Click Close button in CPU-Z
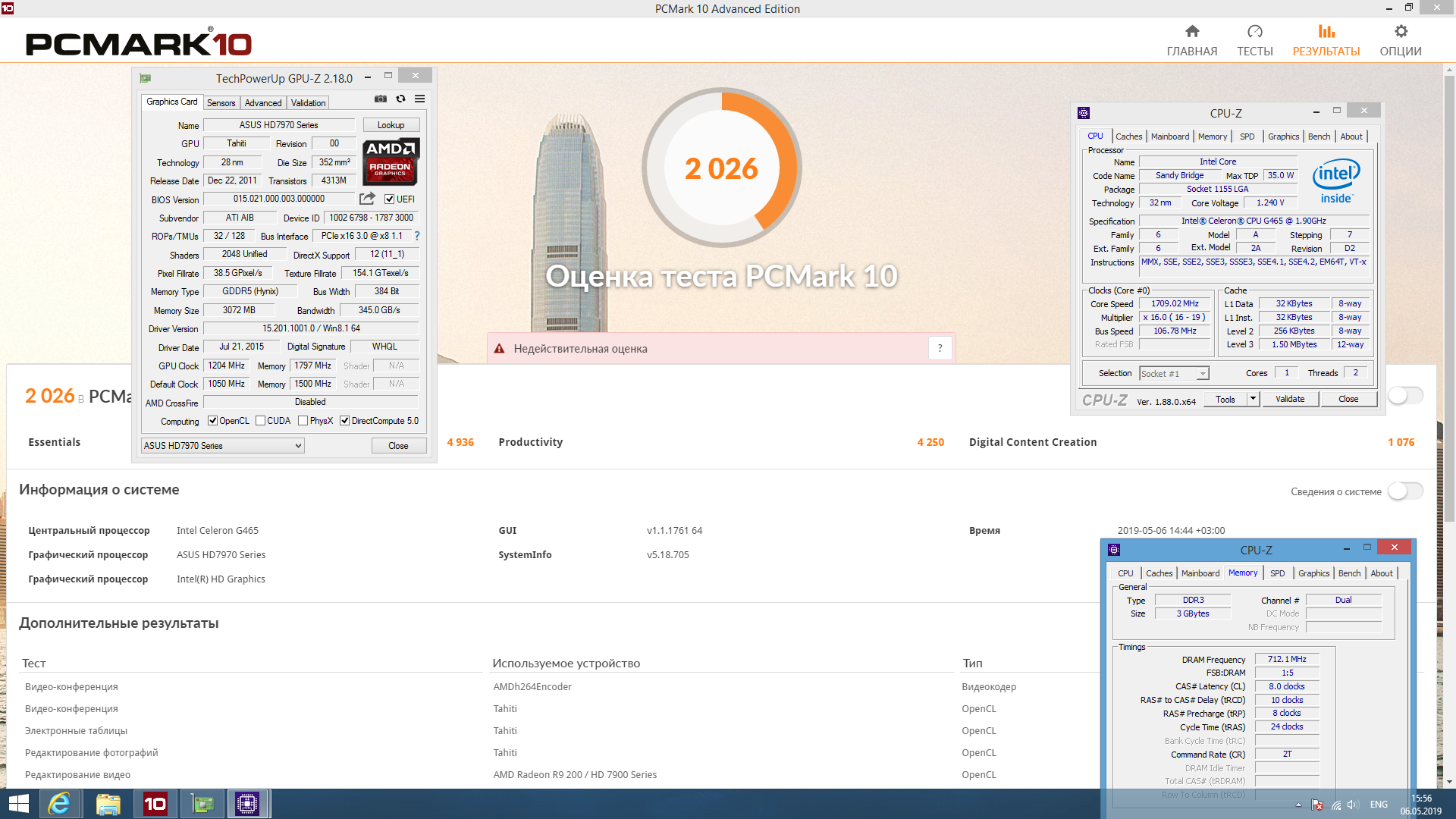 coord(1349,399)
